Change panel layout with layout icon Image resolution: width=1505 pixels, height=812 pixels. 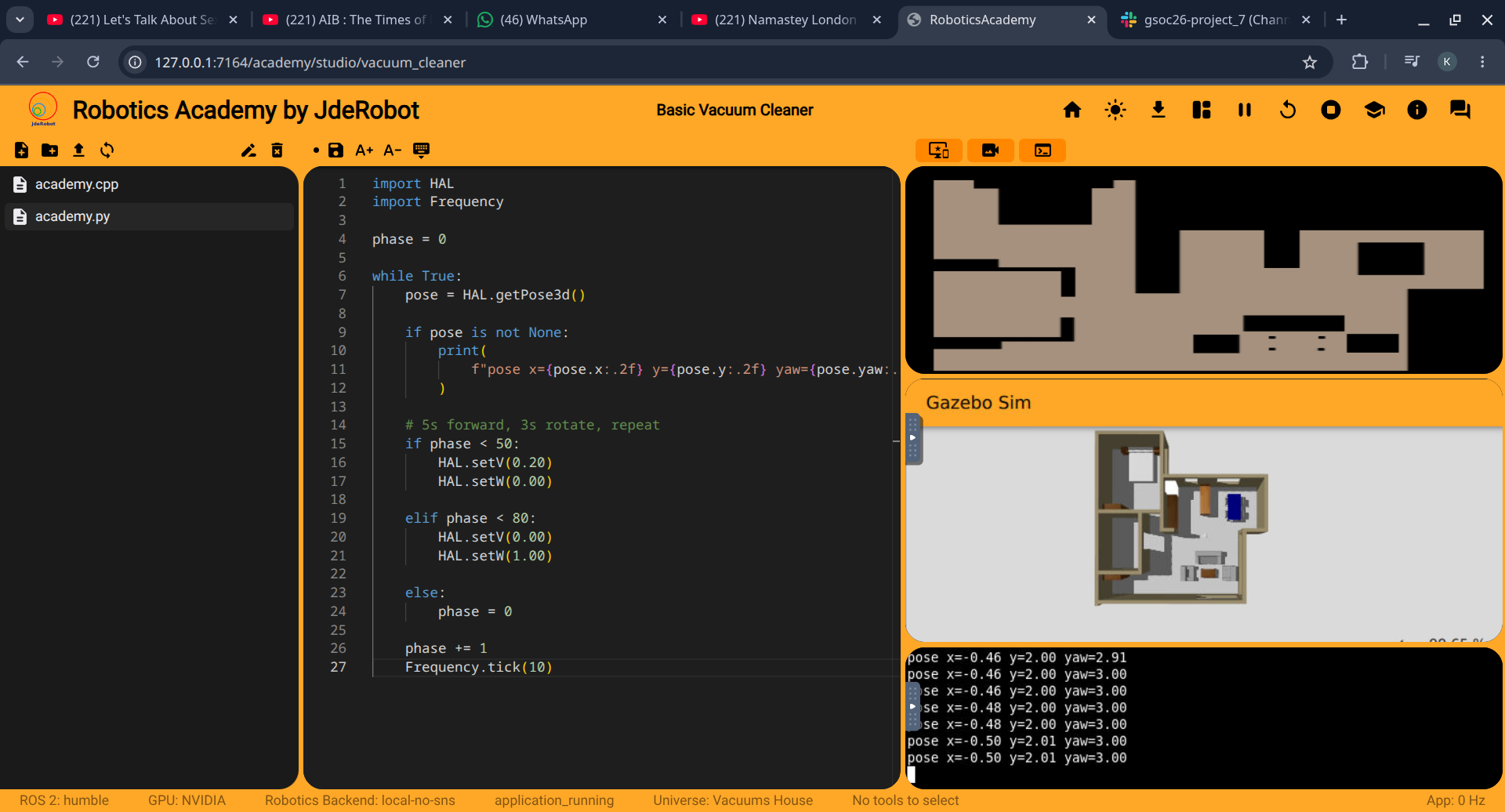pyautogui.click(x=1202, y=110)
